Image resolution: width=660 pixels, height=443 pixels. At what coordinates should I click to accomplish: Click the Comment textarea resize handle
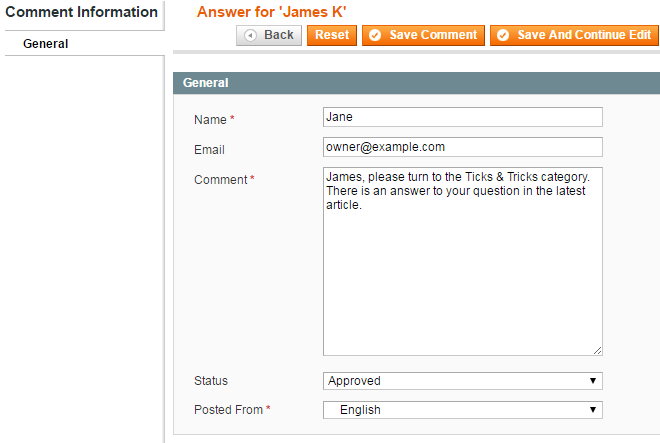(x=597, y=350)
